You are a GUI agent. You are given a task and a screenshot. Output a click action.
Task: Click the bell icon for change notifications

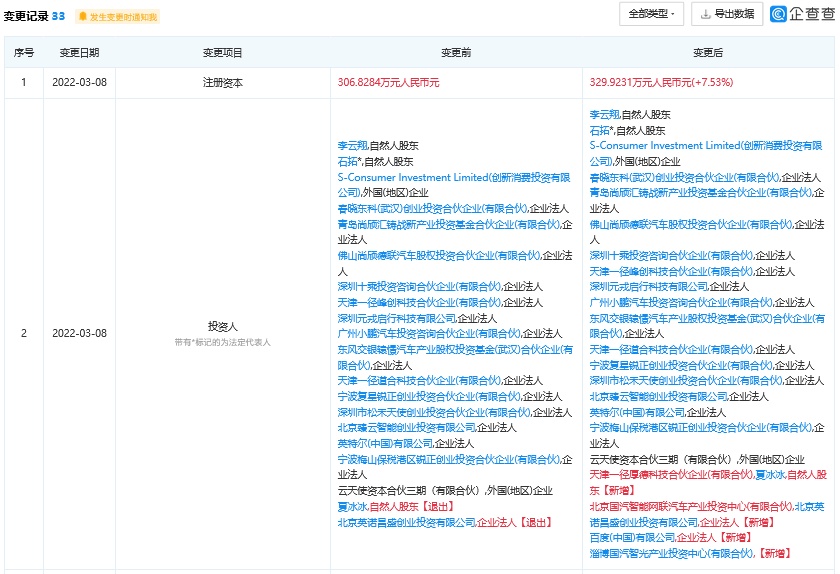[x=83, y=17]
